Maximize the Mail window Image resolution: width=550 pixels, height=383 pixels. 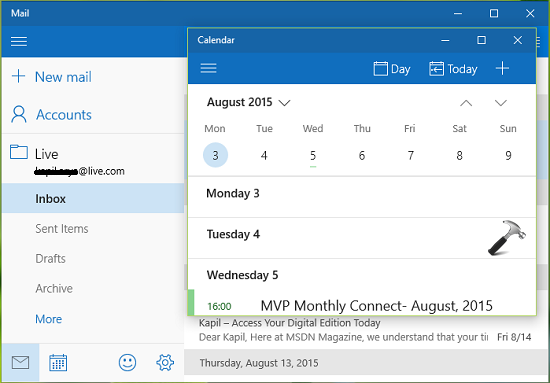pos(494,13)
